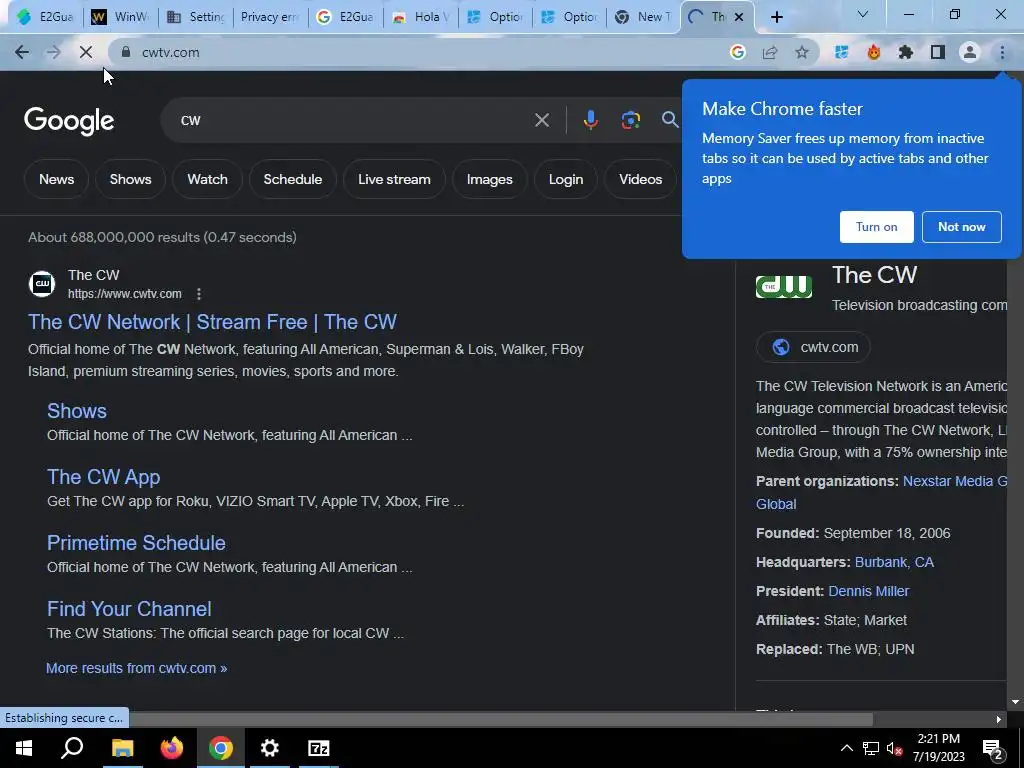Viewport: 1024px width, 768px height.
Task: Select the Login filter chip
Action: click(566, 179)
